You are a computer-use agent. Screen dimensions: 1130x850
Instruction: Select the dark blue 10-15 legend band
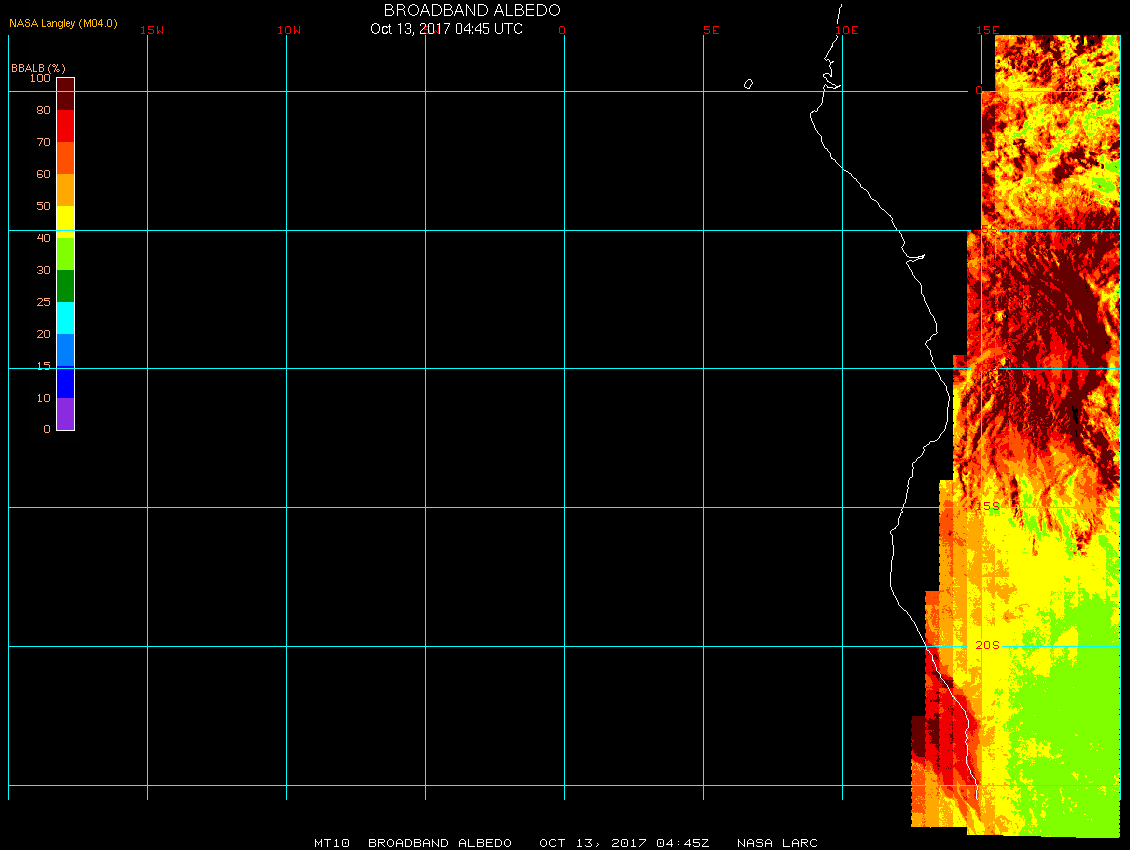tap(65, 382)
